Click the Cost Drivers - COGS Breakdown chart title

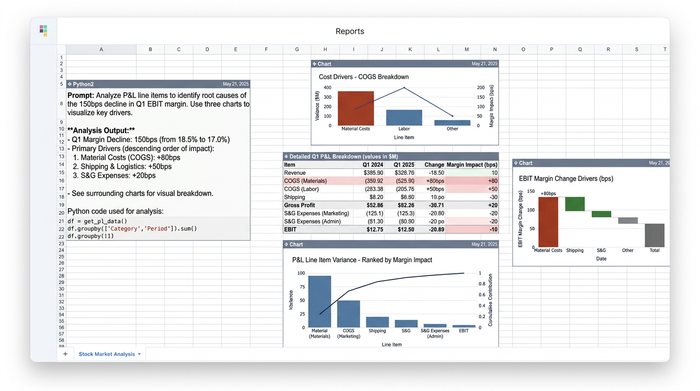pyautogui.click(x=363, y=77)
